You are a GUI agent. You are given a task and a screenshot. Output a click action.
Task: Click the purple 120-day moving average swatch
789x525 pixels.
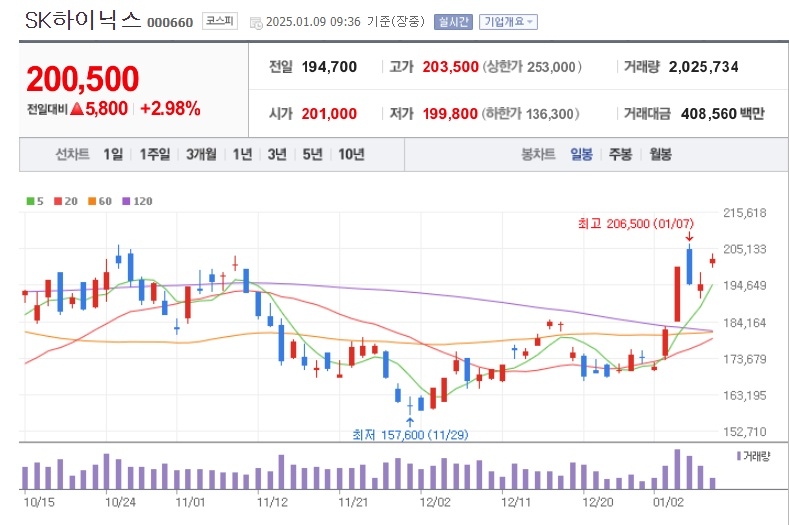point(126,201)
